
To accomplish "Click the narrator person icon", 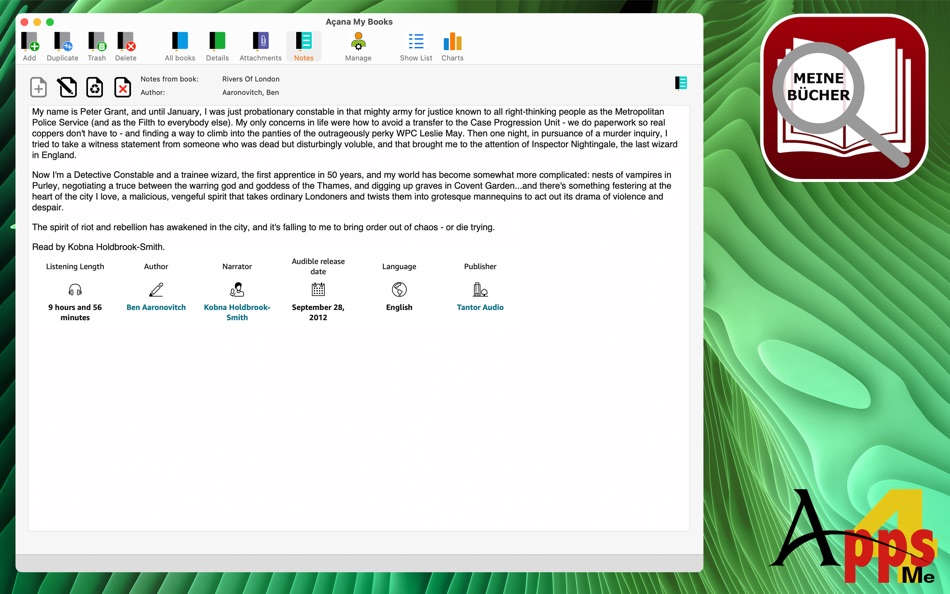I will click(237, 290).
